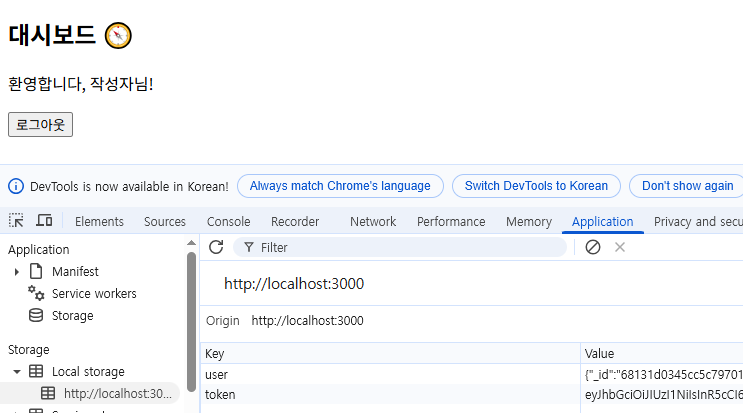Select http://localhost:30... storage entry
The image size is (743, 413).
pos(90,394)
